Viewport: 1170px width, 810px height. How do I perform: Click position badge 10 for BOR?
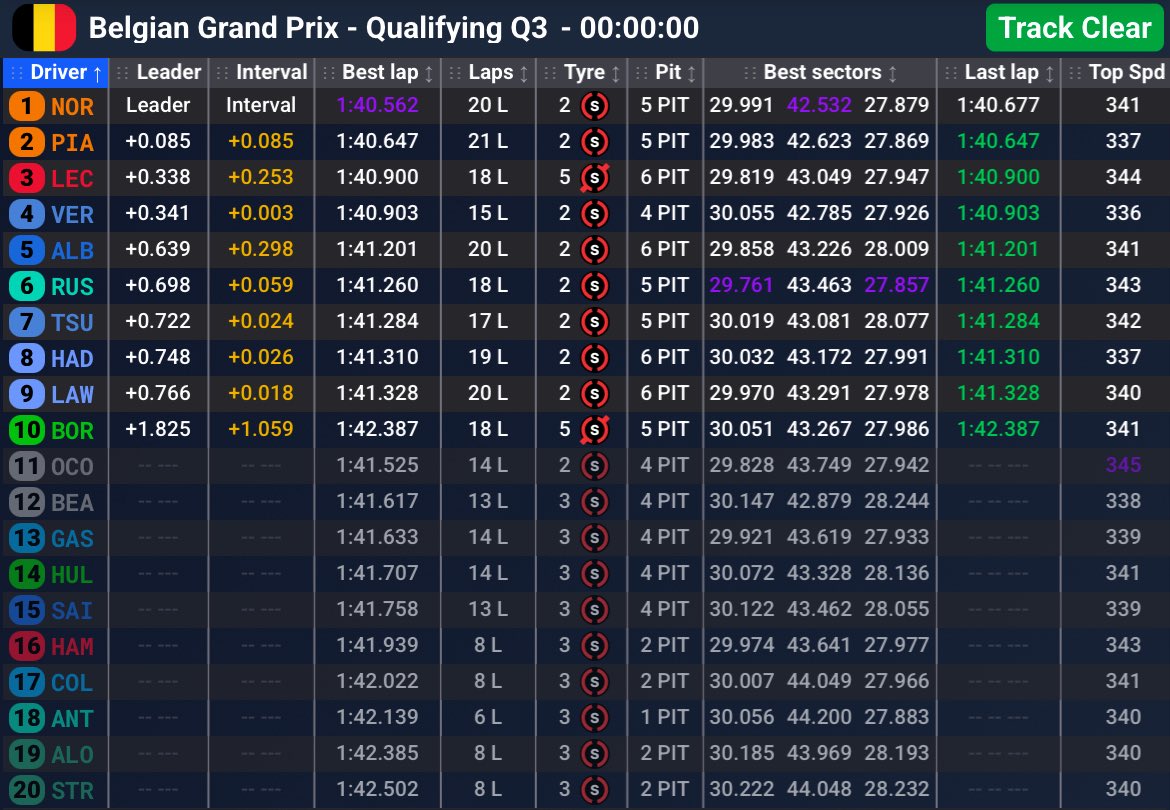[x=27, y=430]
